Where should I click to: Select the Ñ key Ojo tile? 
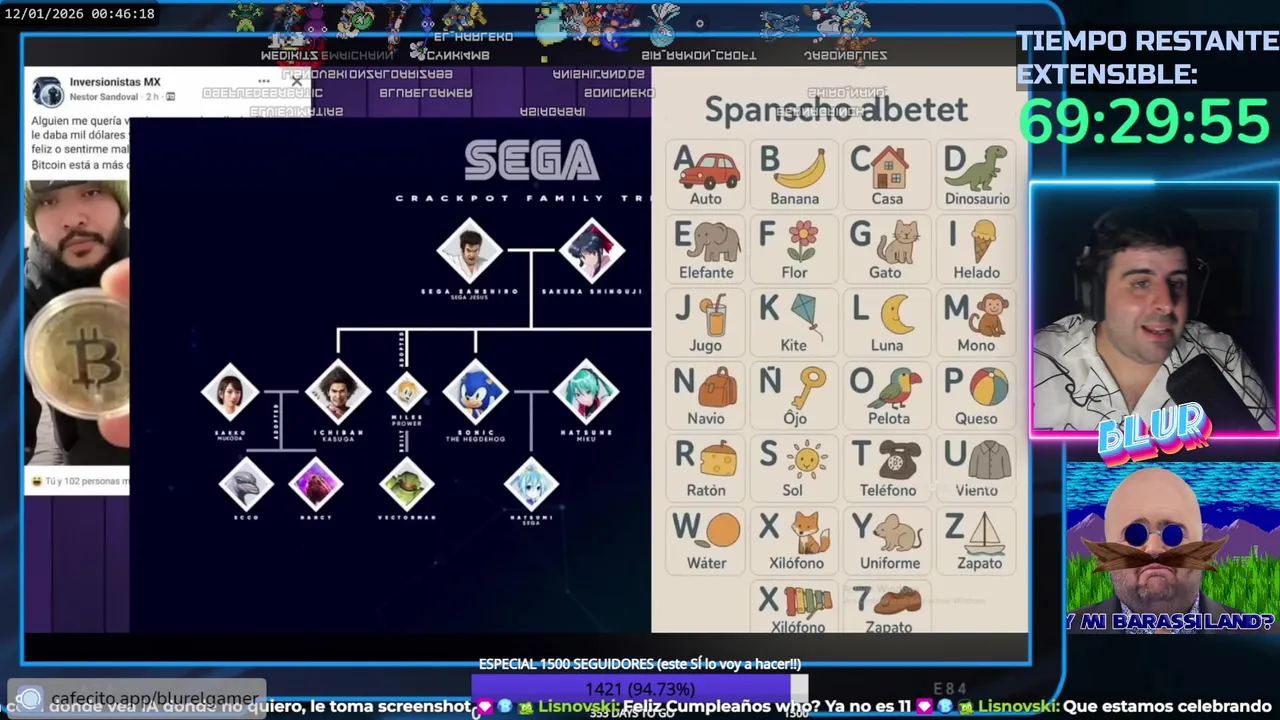coord(795,395)
